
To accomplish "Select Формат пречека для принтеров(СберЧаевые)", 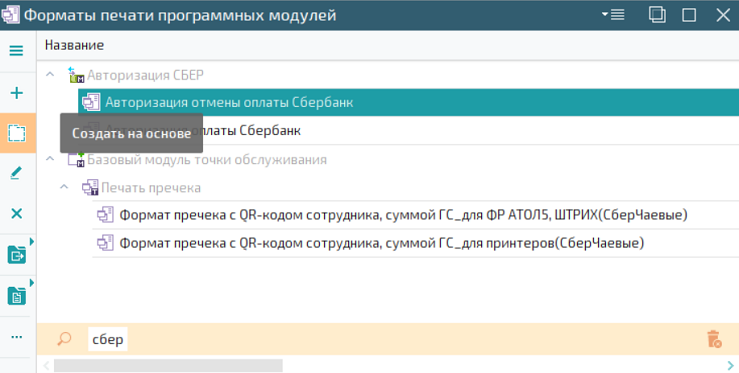I will point(416,243).
